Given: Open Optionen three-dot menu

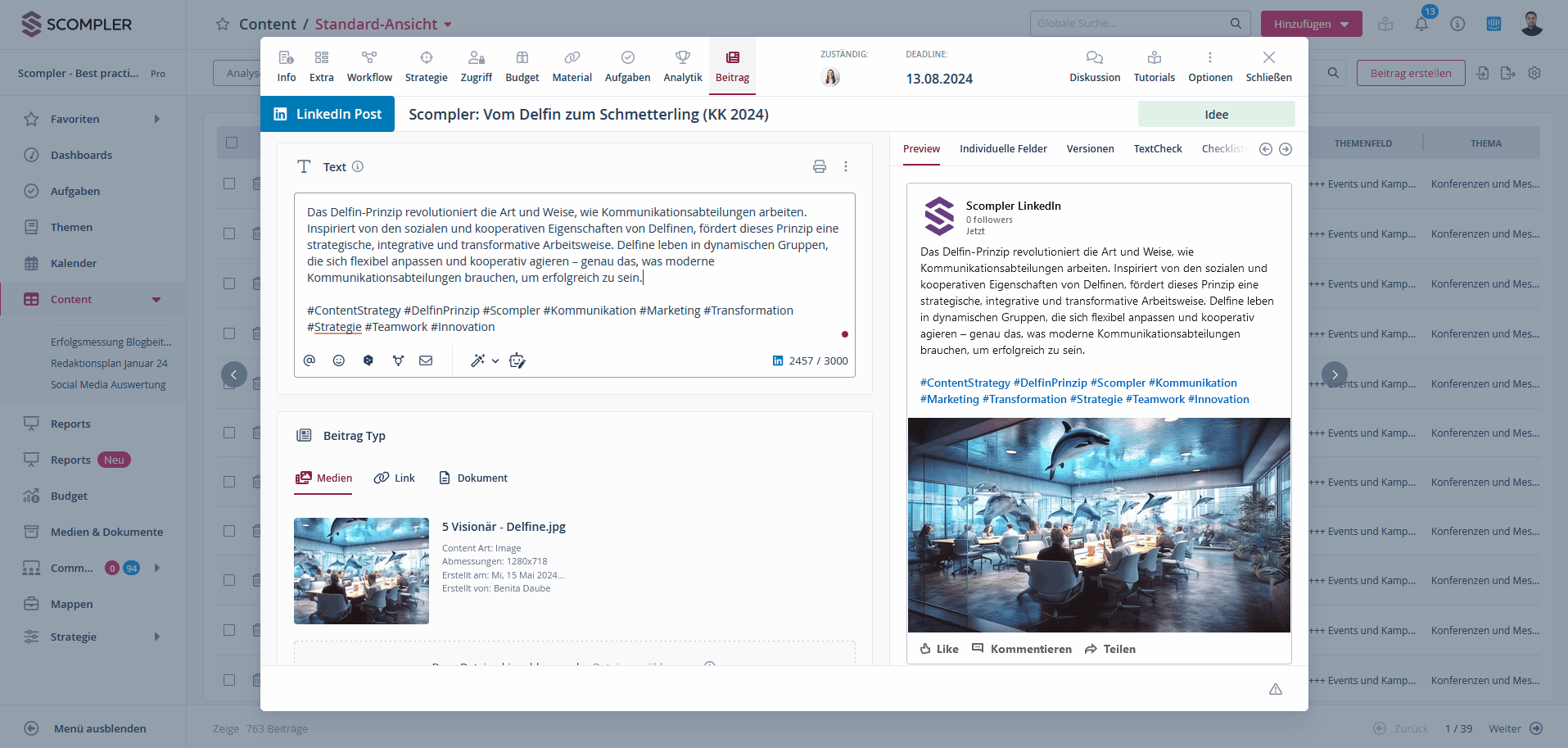Looking at the screenshot, I should click(1209, 66).
